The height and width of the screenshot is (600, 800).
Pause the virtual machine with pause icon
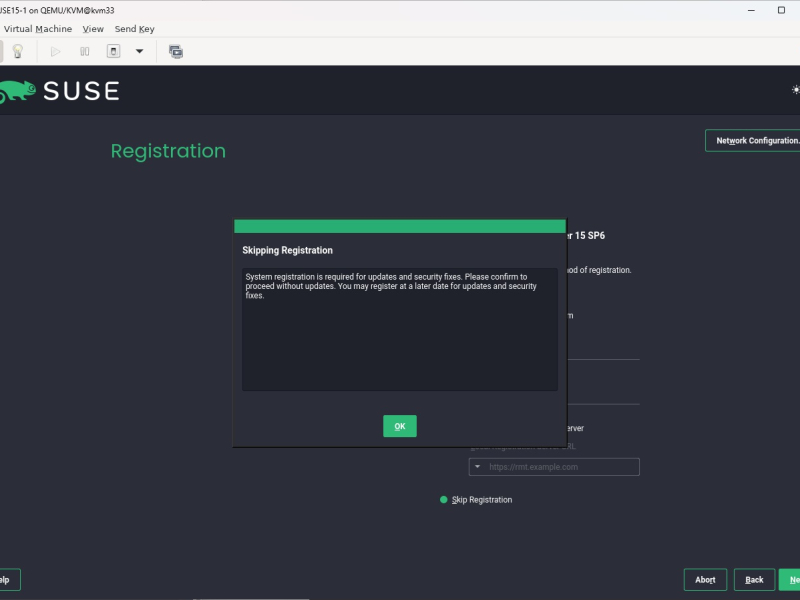(x=85, y=52)
